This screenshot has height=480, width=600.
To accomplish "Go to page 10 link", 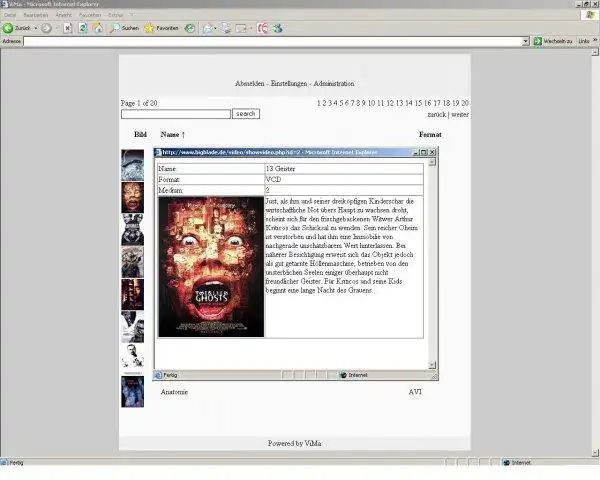I will pos(371,103).
